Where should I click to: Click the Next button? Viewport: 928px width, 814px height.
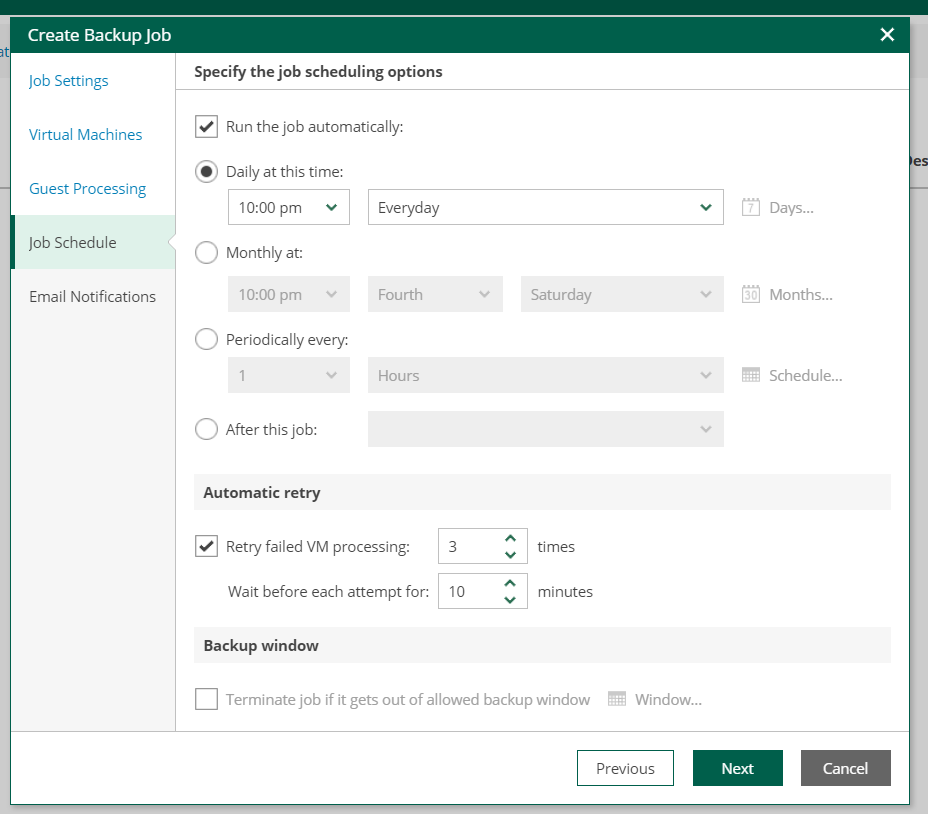click(x=737, y=768)
